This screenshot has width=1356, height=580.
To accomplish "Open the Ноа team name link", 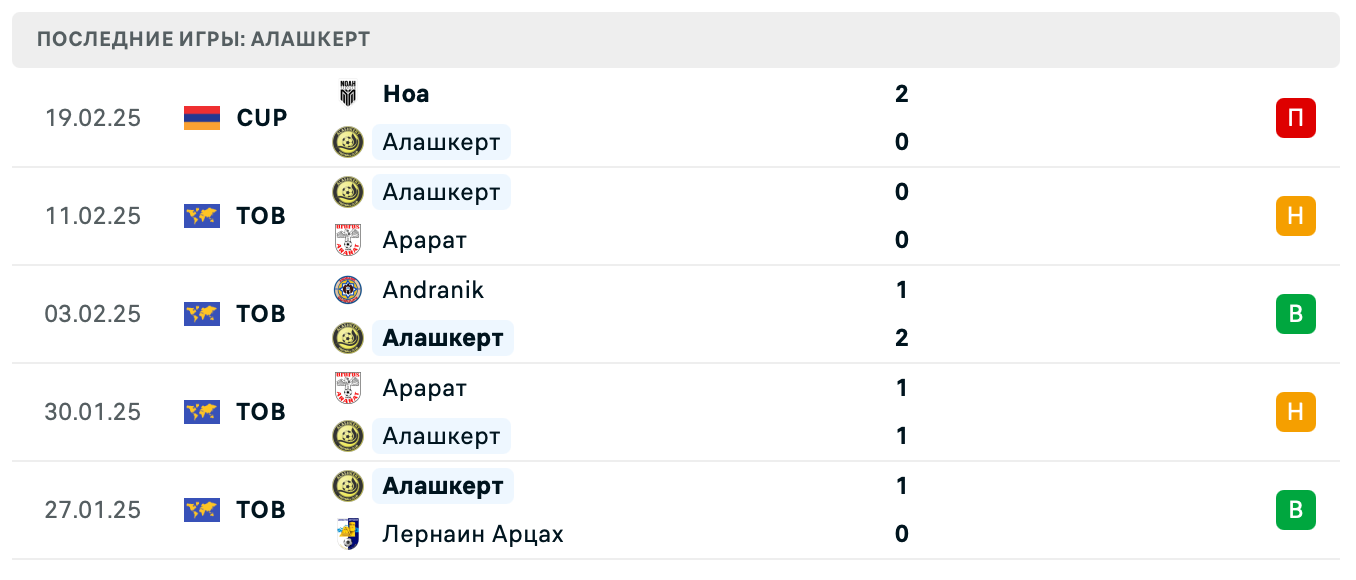I will 406,94.
